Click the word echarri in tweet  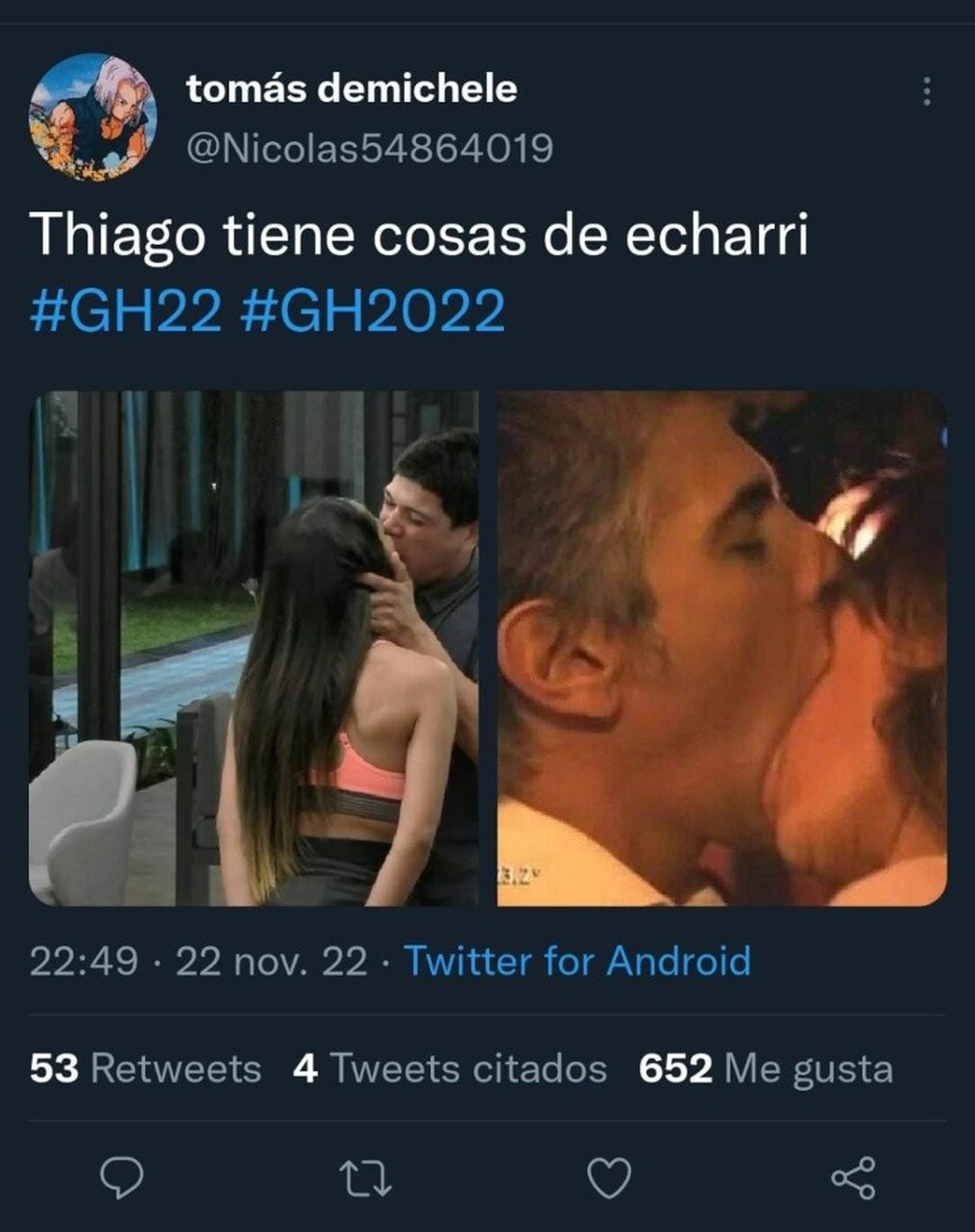pos(717,236)
